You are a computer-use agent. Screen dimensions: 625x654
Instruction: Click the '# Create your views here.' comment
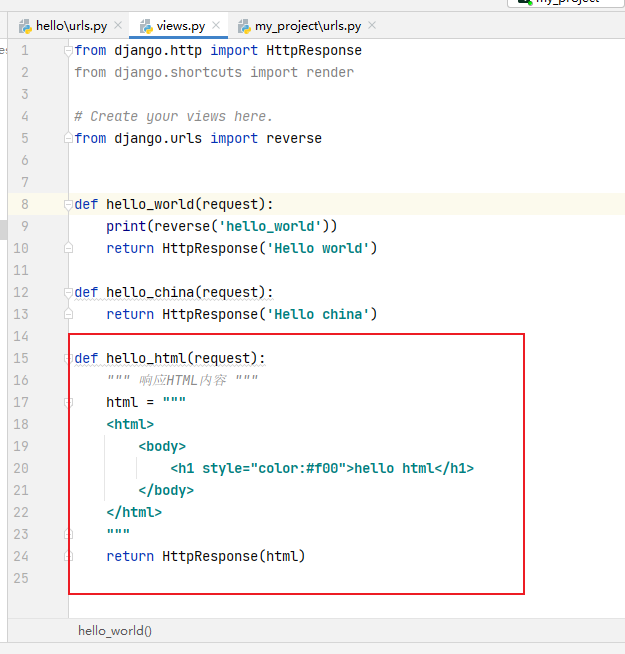point(173,116)
